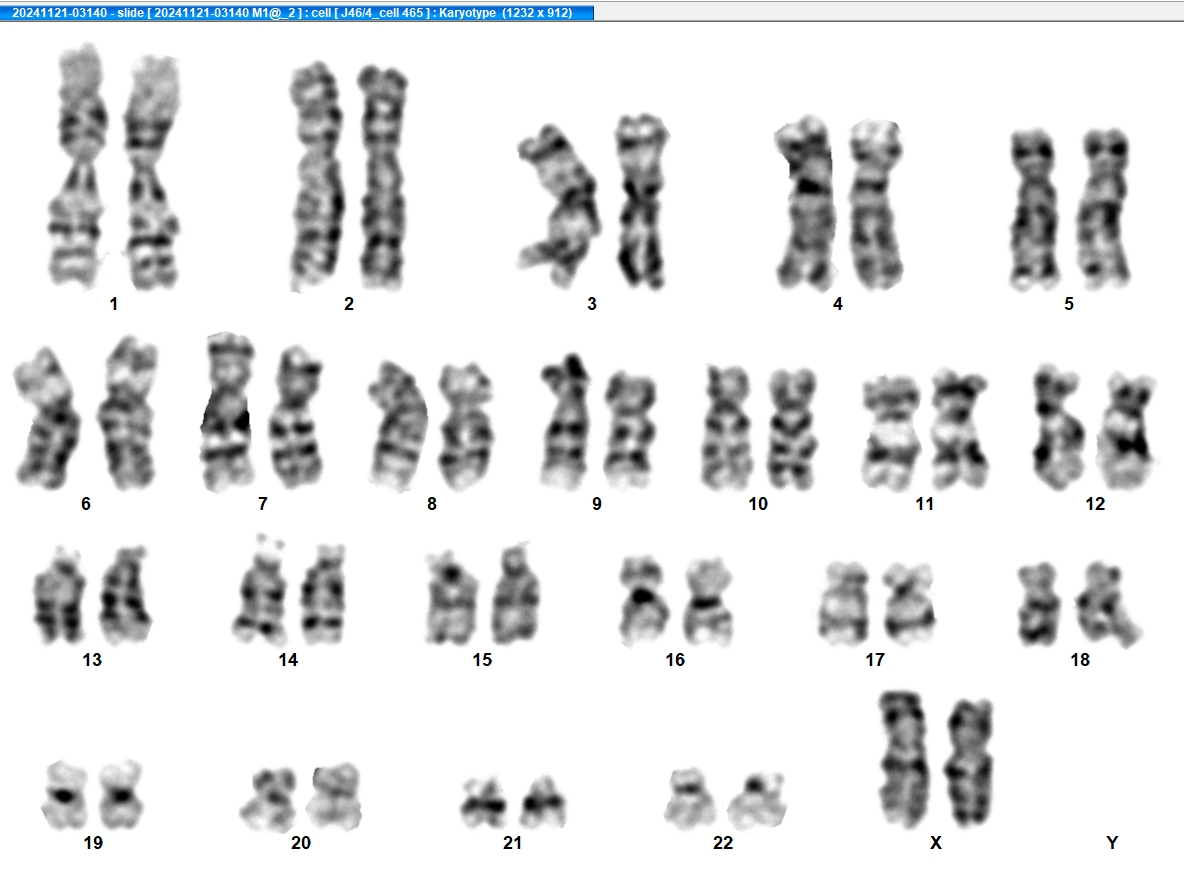Screen dimensions: 1184x877
Task: Select the right chromosome 9 homolog
Action: [x=631, y=430]
